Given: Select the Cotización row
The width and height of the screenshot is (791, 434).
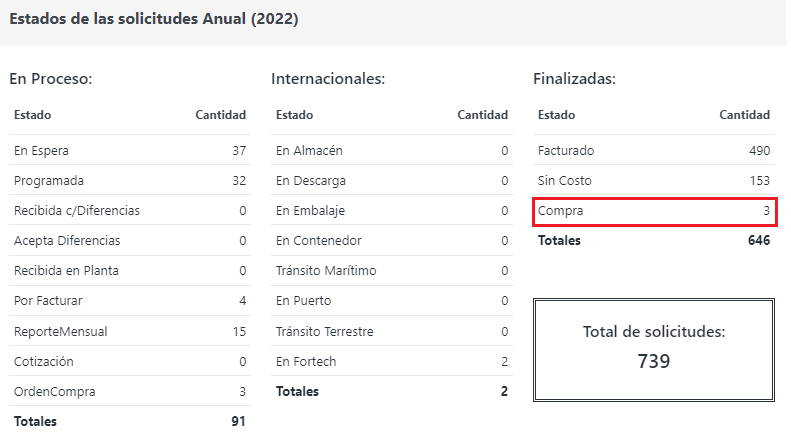Looking at the screenshot, I should coord(130,361).
